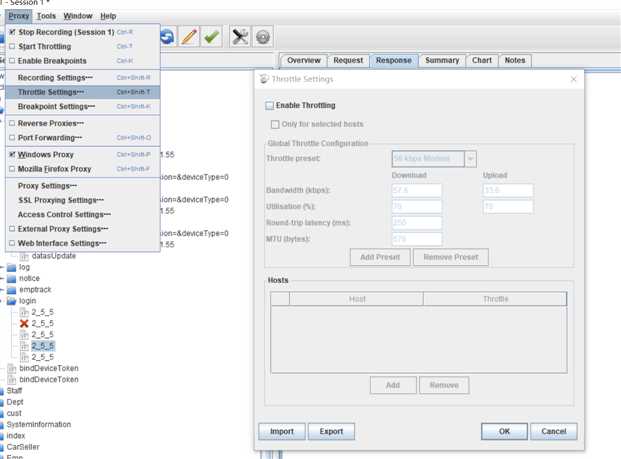Choose Breakpoint Settings menu item
The image size is (621, 459).
82,107
